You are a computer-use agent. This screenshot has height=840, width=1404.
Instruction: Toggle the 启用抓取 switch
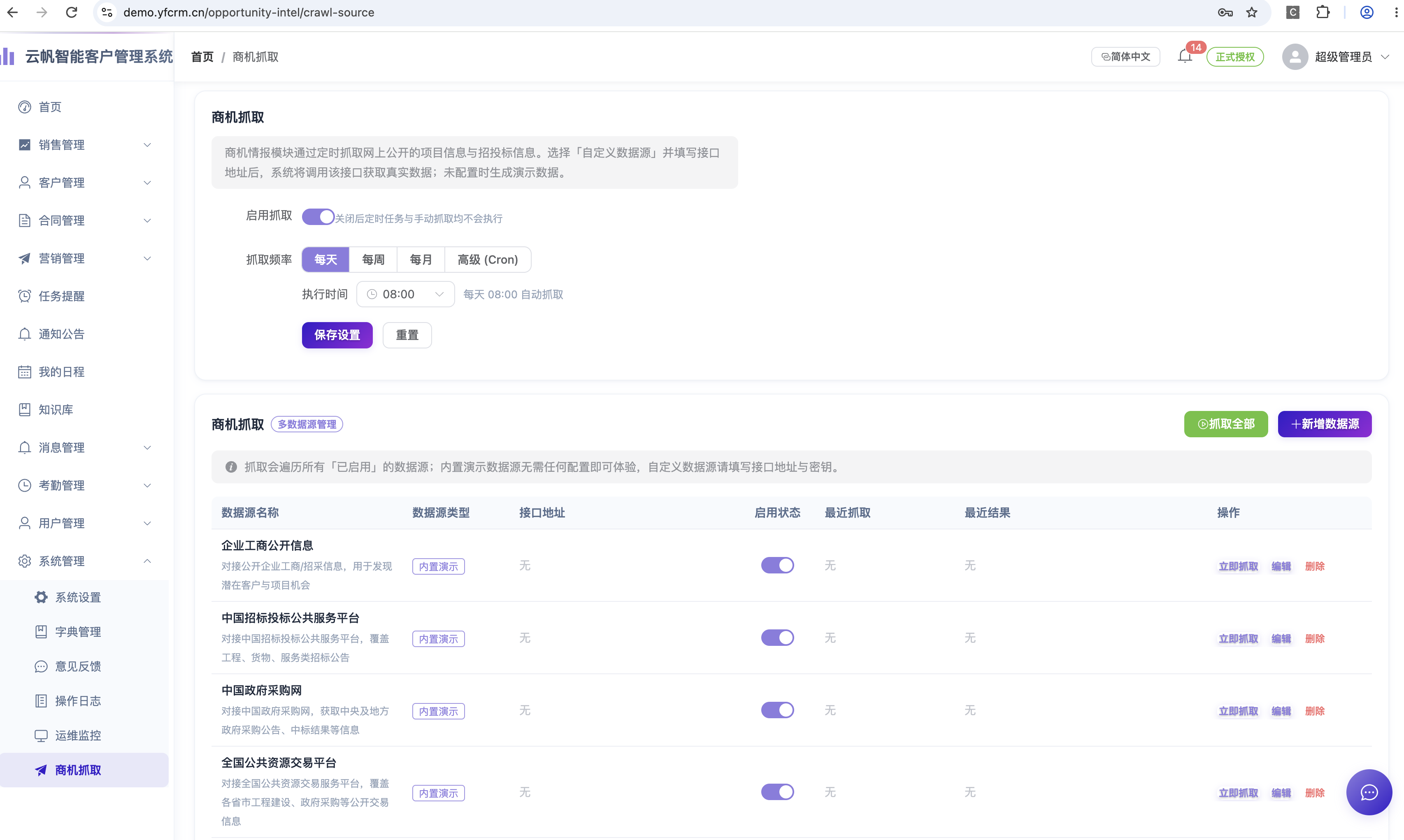coord(318,217)
